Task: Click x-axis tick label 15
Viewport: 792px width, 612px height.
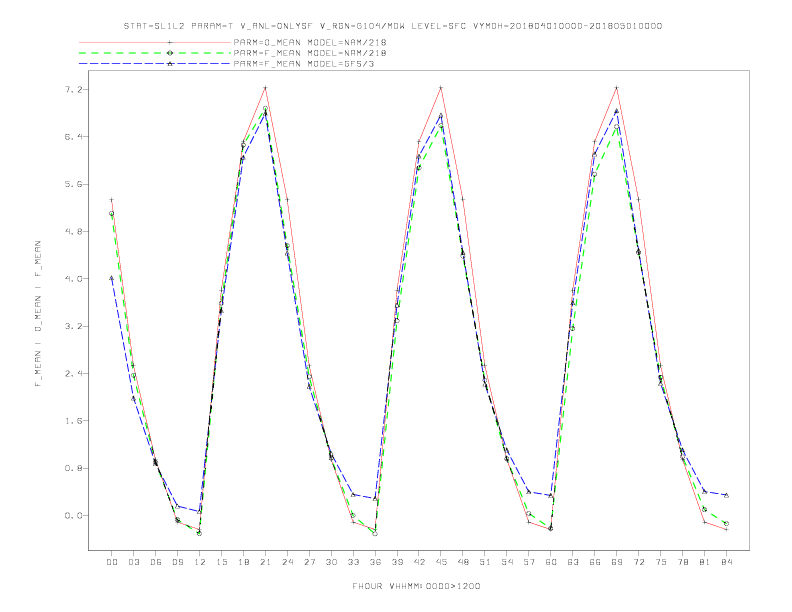Action: 221,562
